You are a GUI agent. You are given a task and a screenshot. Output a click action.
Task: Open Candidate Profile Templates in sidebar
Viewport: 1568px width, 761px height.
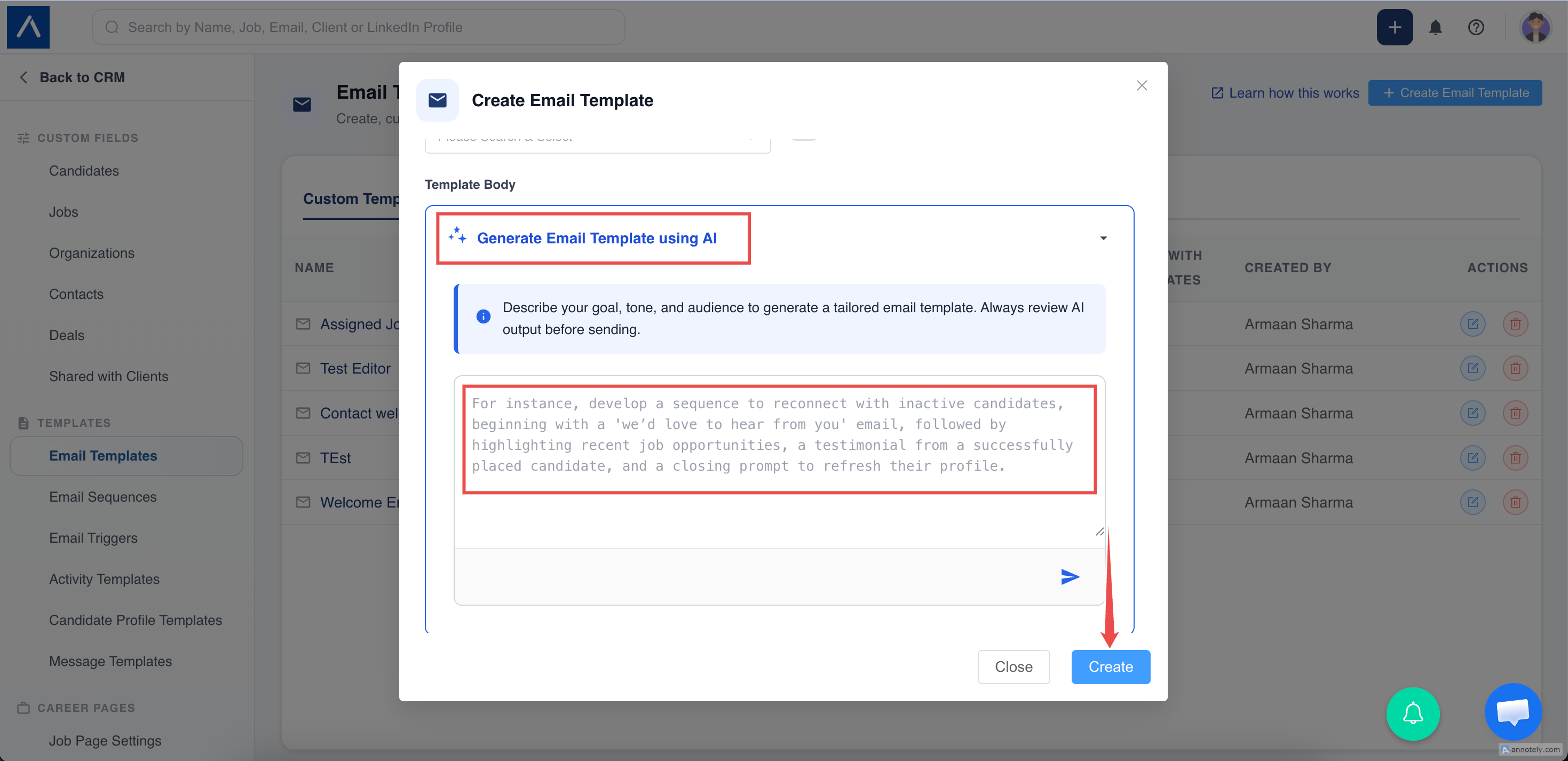135,620
